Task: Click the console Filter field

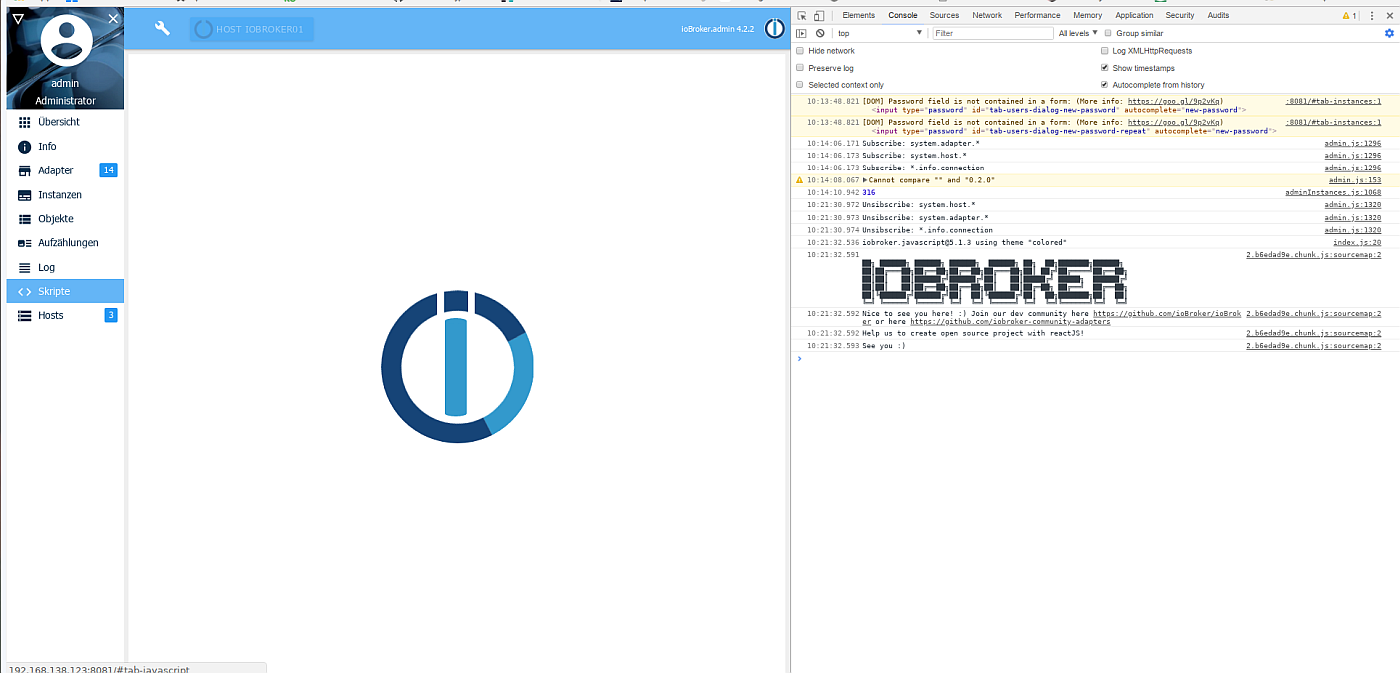Action: [x=992, y=33]
